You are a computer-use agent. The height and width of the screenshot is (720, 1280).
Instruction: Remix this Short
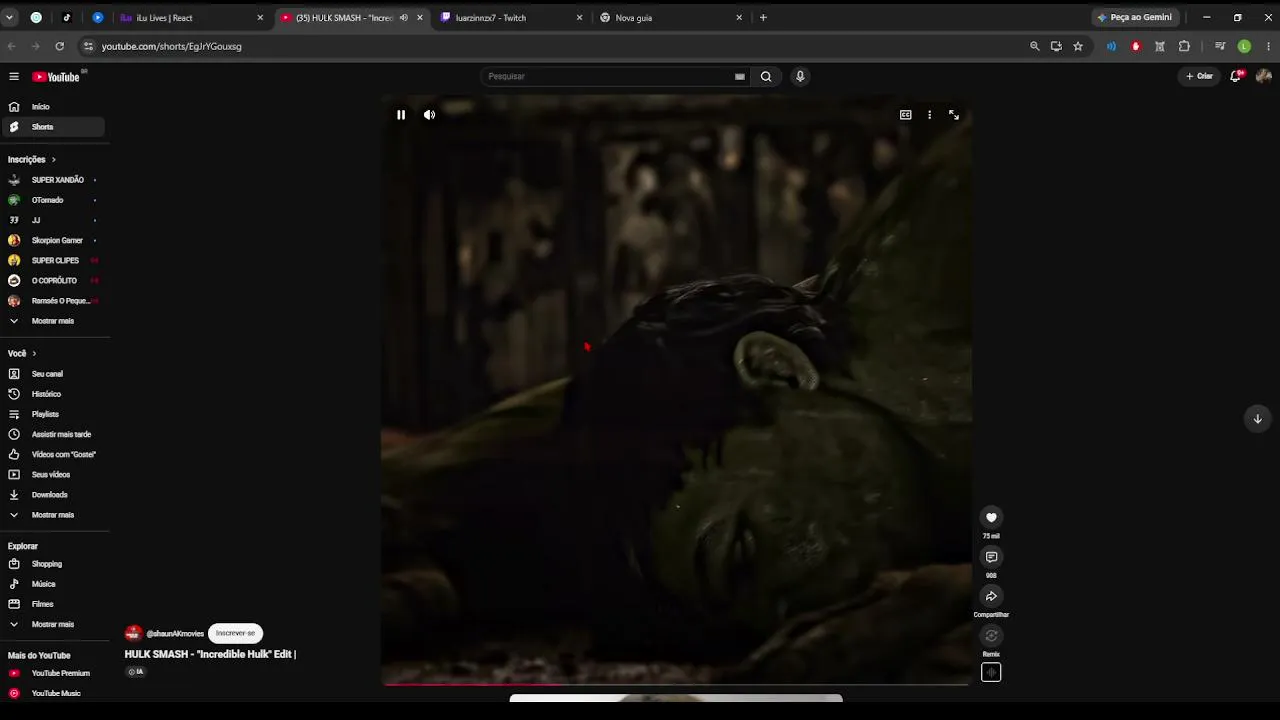click(991, 635)
